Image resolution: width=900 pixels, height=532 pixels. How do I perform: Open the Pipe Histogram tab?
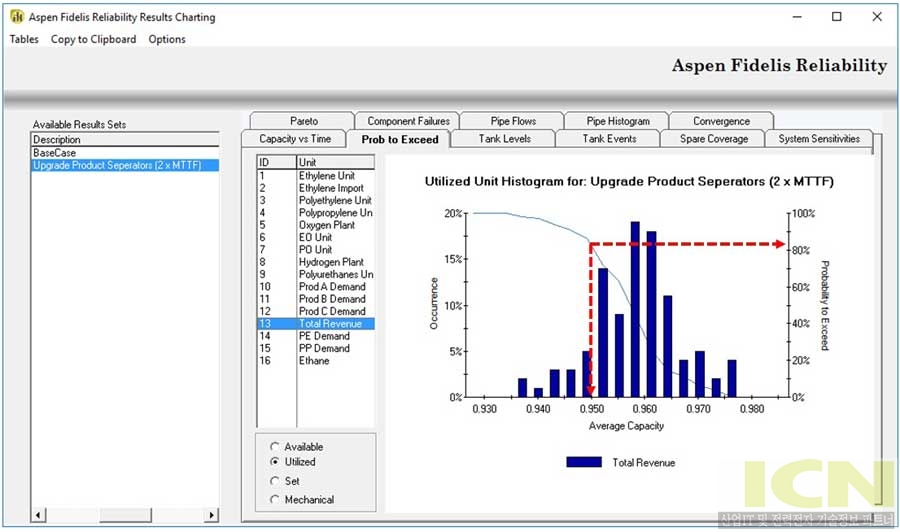[617, 121]
